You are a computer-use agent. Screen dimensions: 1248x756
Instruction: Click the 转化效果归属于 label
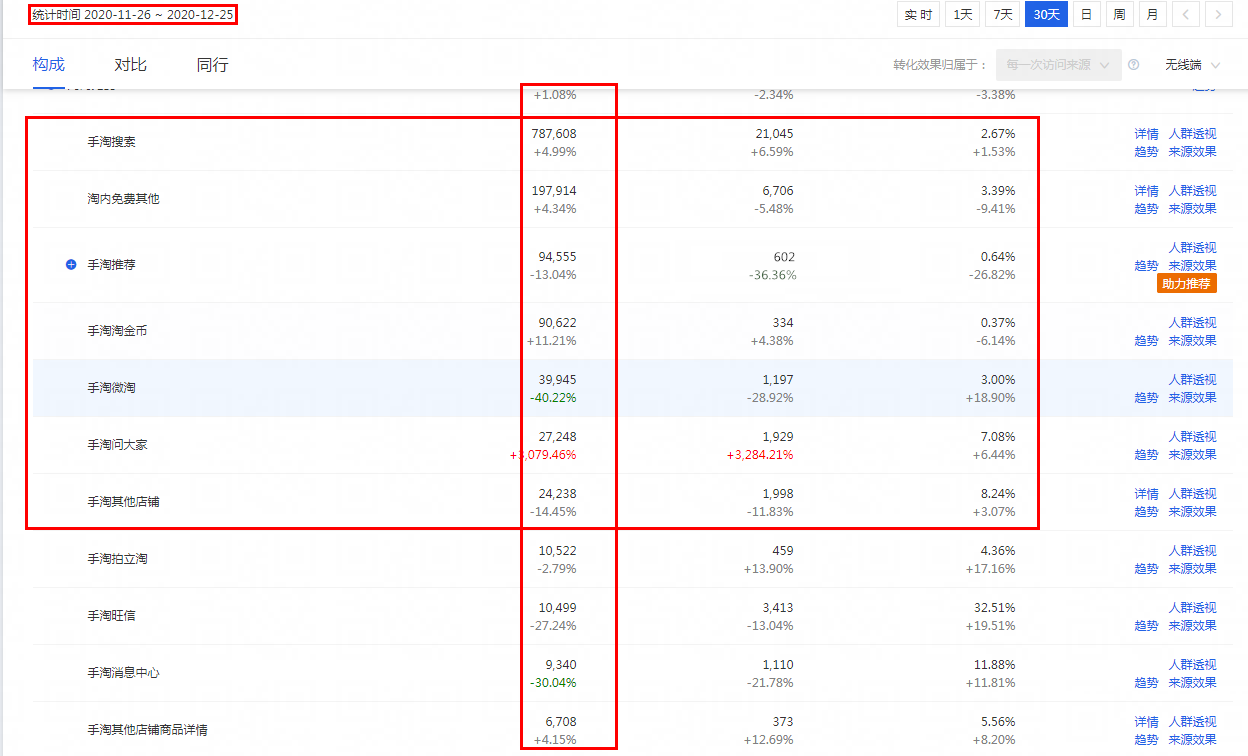(938, 65)
